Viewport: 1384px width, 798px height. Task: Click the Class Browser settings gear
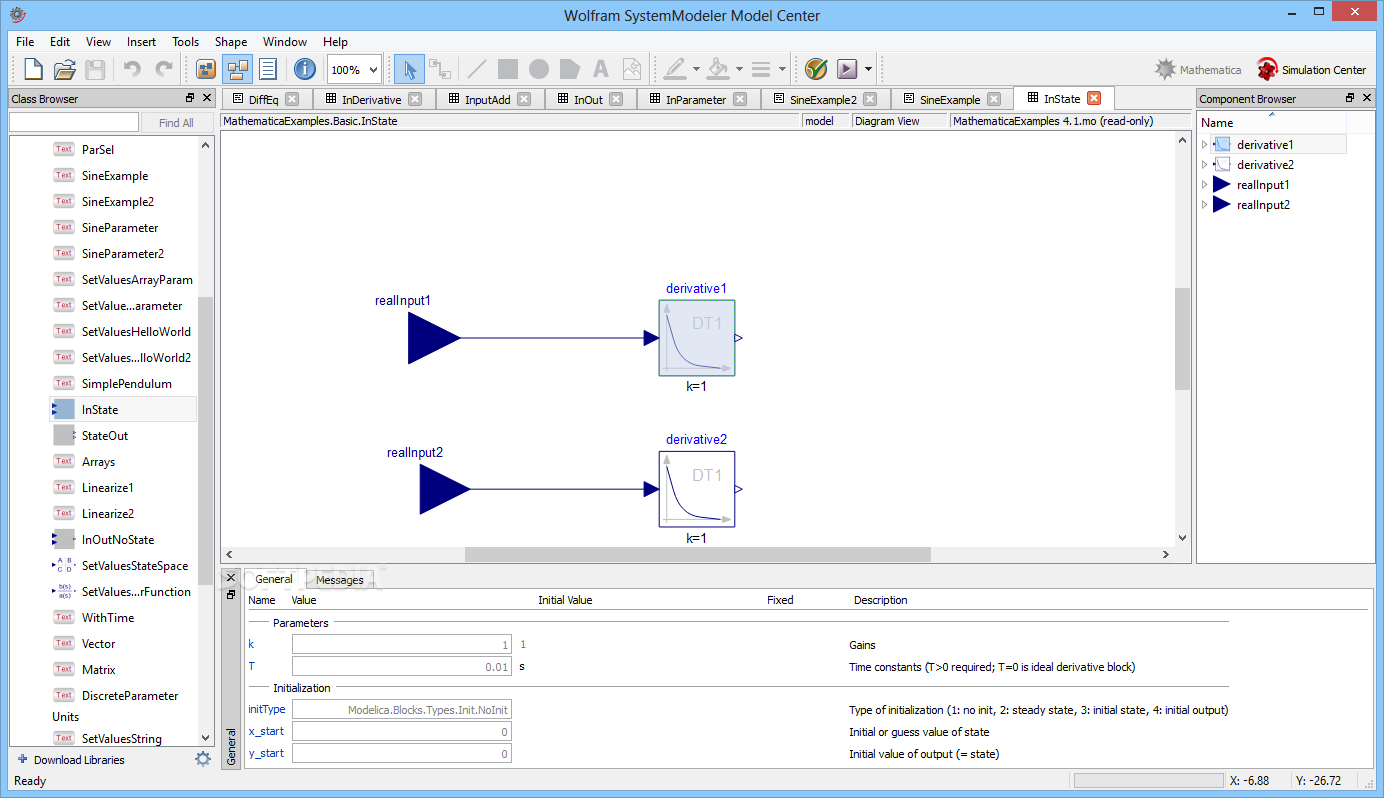click(x=203, y=759)
